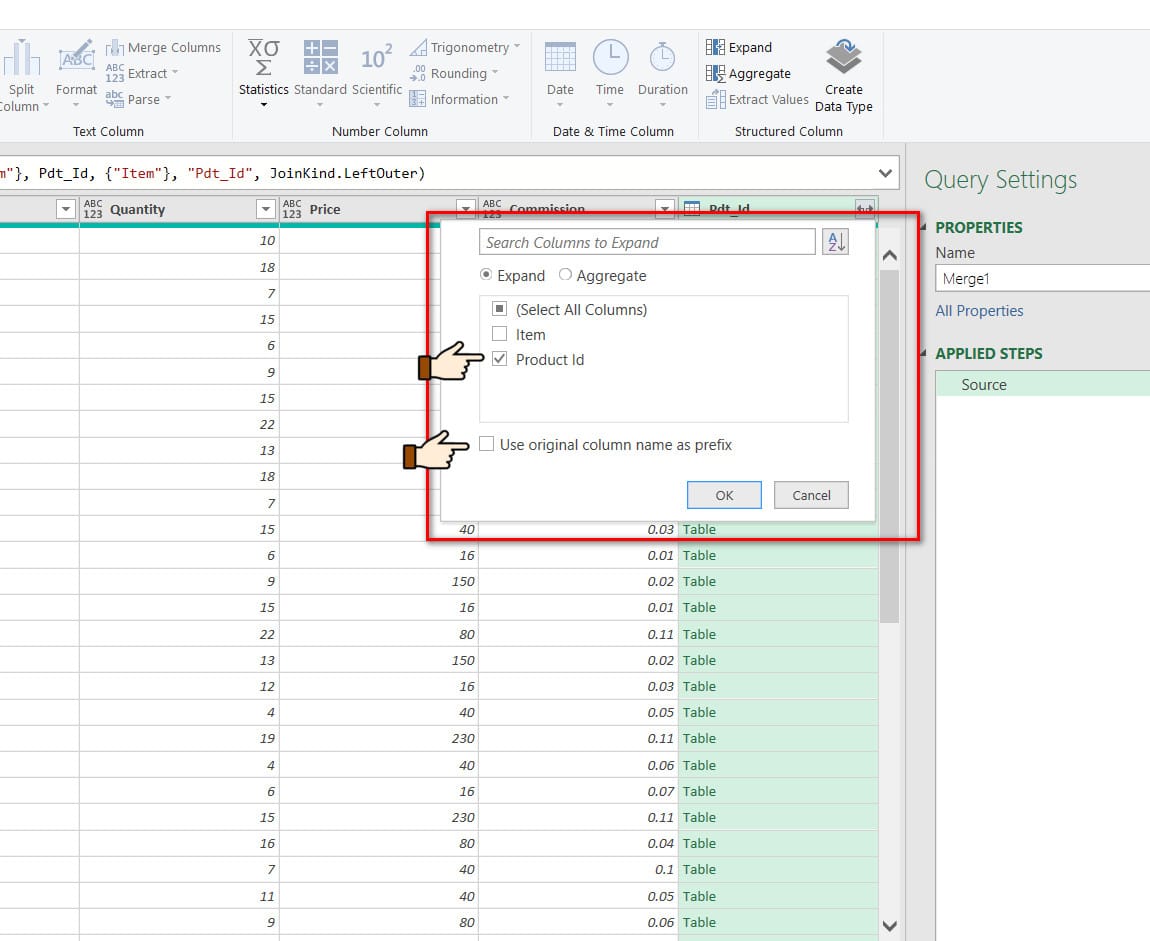Open the Quantity column filter dropdown

(266, 209)
